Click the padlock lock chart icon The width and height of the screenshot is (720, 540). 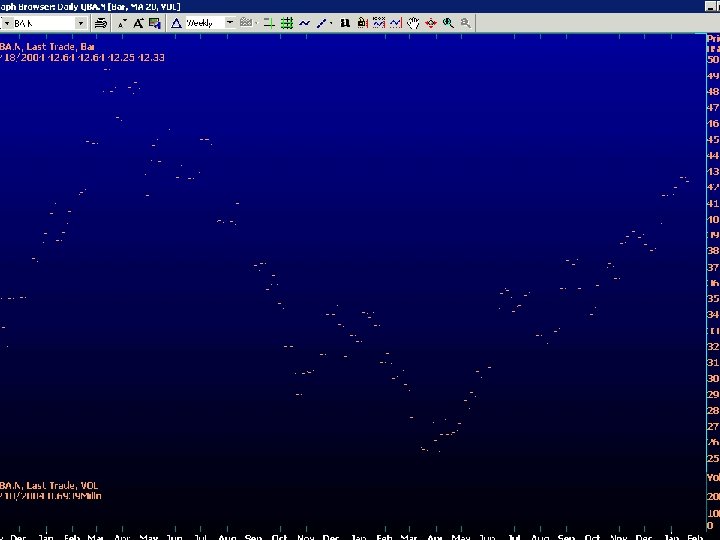tap(362, 23)
